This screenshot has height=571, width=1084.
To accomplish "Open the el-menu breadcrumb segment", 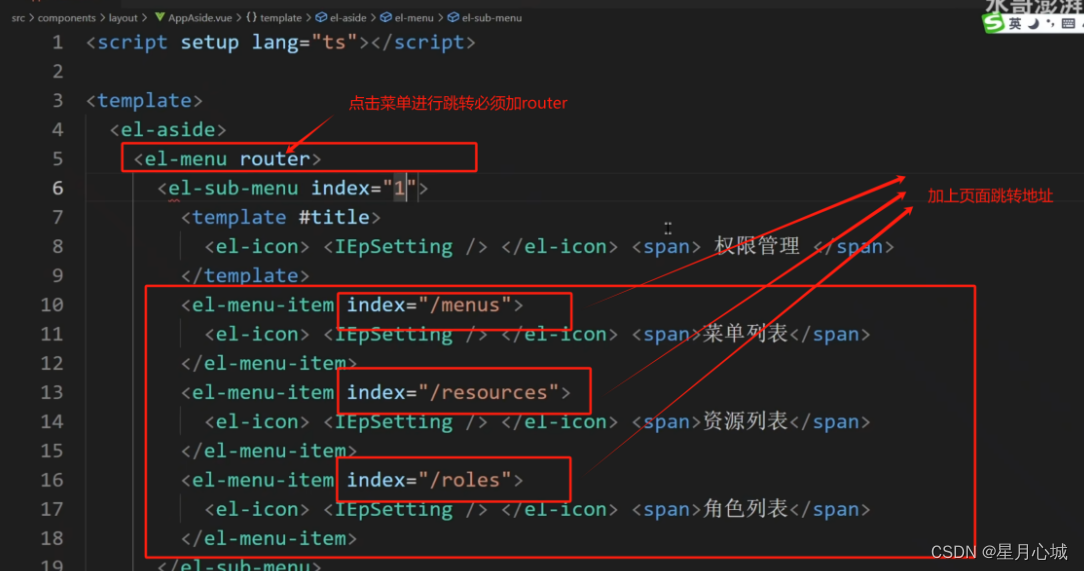I will click(x=414, y=17).
